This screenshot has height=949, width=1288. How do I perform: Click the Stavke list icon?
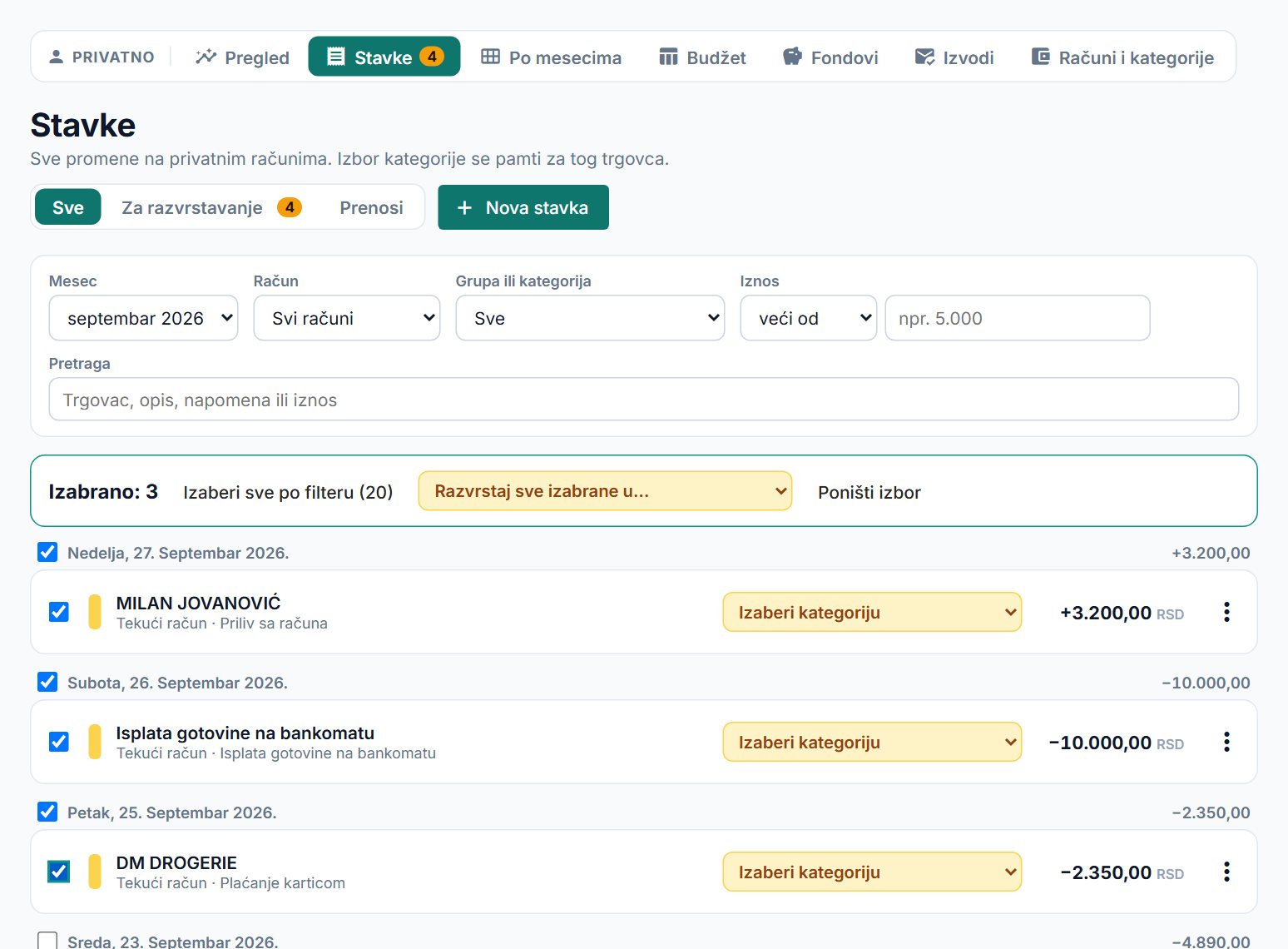[x=336, y=57]
